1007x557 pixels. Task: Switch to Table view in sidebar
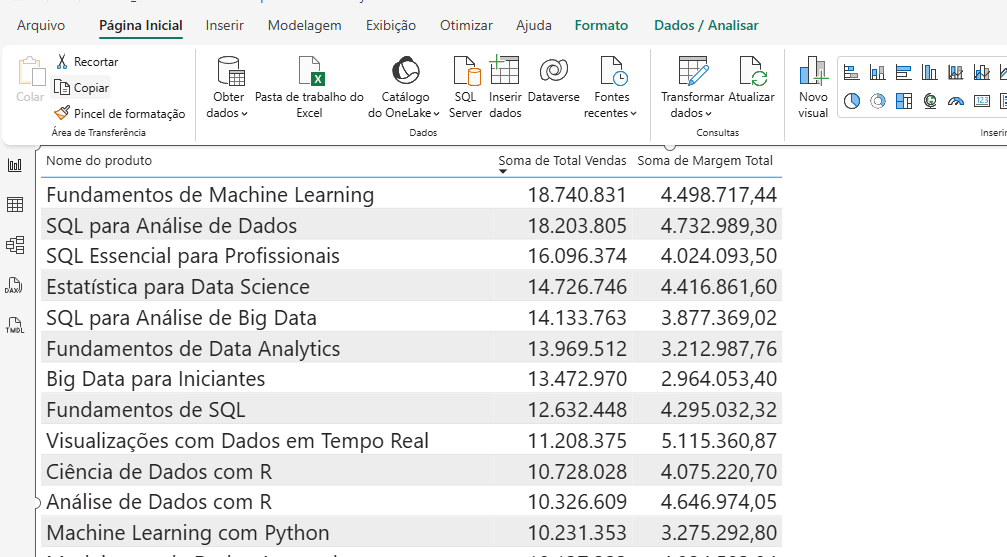coord(15,205)
